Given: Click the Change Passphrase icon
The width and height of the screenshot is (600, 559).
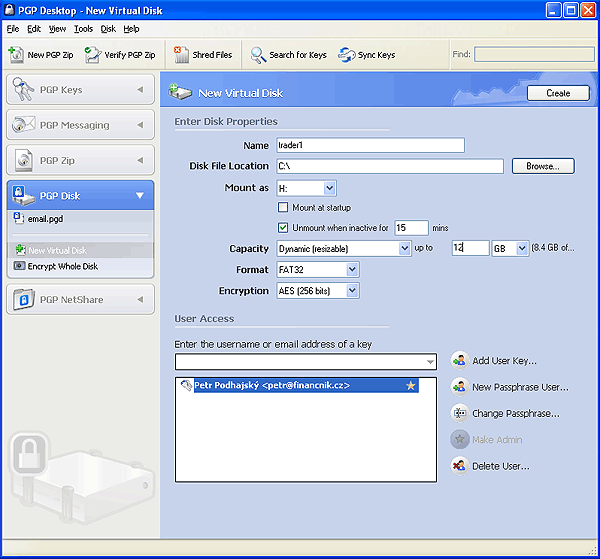Looking at the screenshot, I should 459,413.
